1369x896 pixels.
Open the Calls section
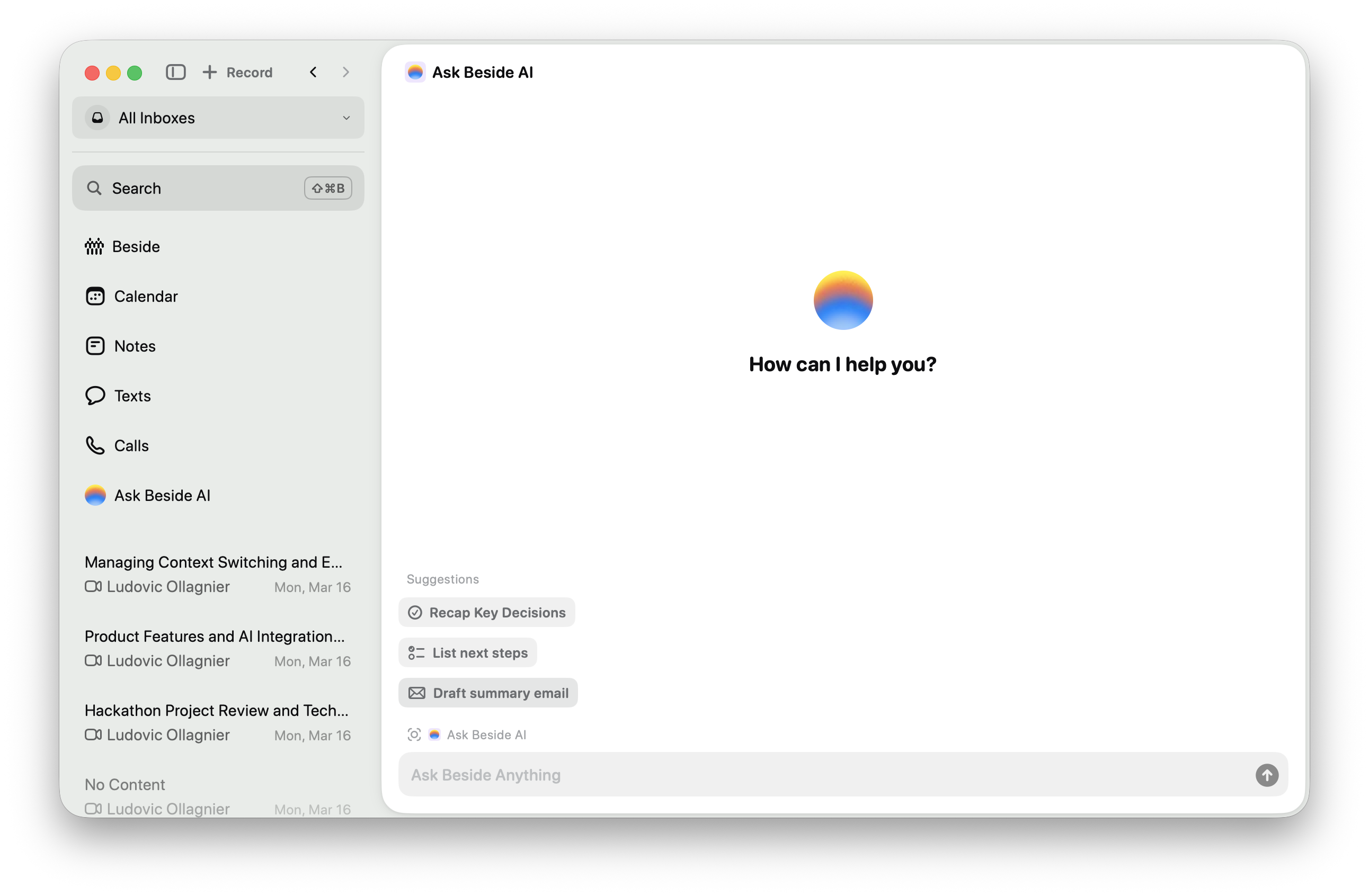point(218,446)
